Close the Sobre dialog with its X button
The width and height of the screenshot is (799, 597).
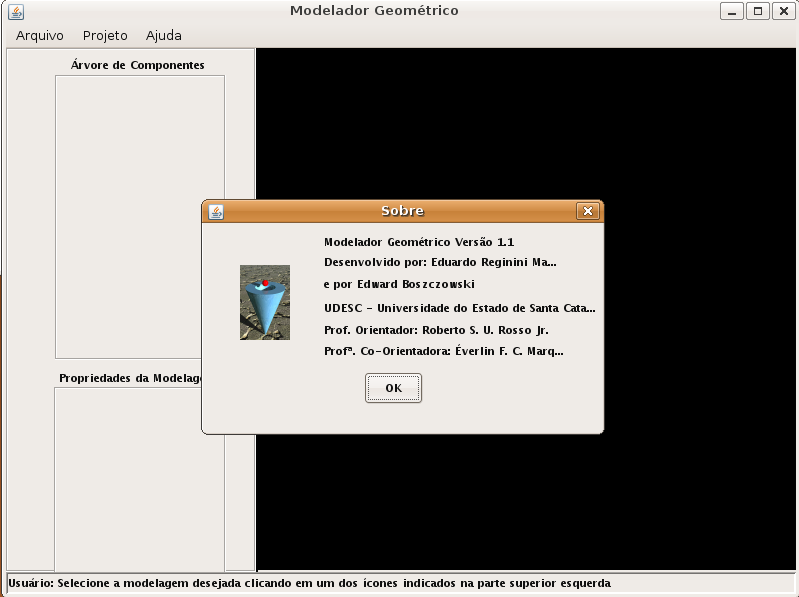point(587,211)
